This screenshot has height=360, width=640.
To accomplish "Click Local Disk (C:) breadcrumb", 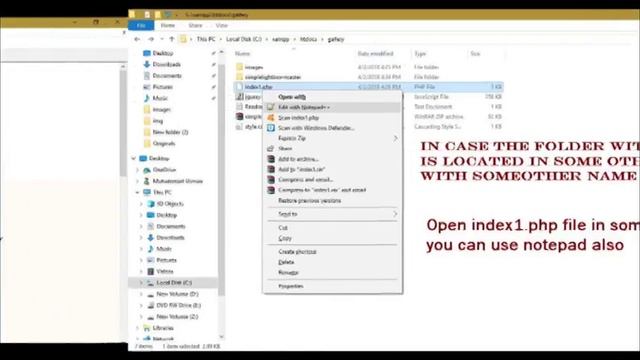I will (x=244, y=39).
